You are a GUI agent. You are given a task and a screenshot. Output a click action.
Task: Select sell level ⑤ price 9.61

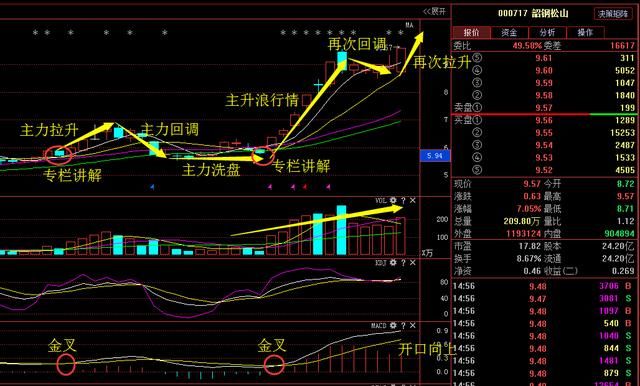pyautogui.click(x=544, y=58)
